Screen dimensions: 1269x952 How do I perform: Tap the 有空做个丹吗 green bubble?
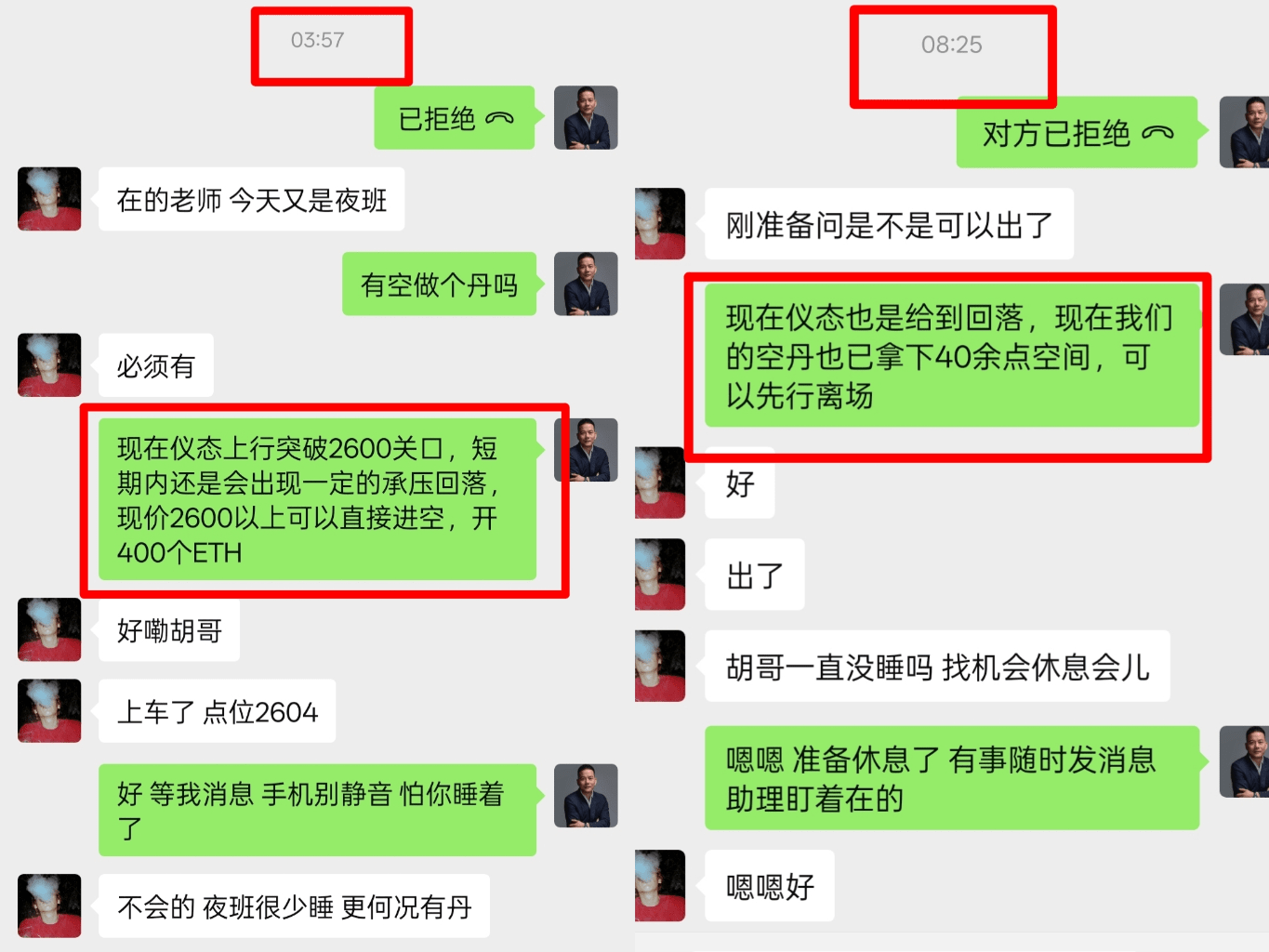click(439, 284)
